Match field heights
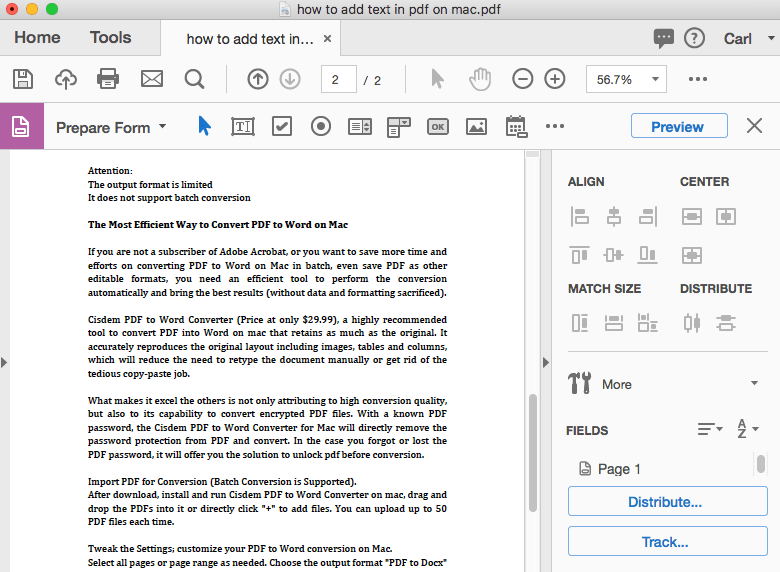Image resolution: width=780 pixels, height=572 pixels. point(580,323)
